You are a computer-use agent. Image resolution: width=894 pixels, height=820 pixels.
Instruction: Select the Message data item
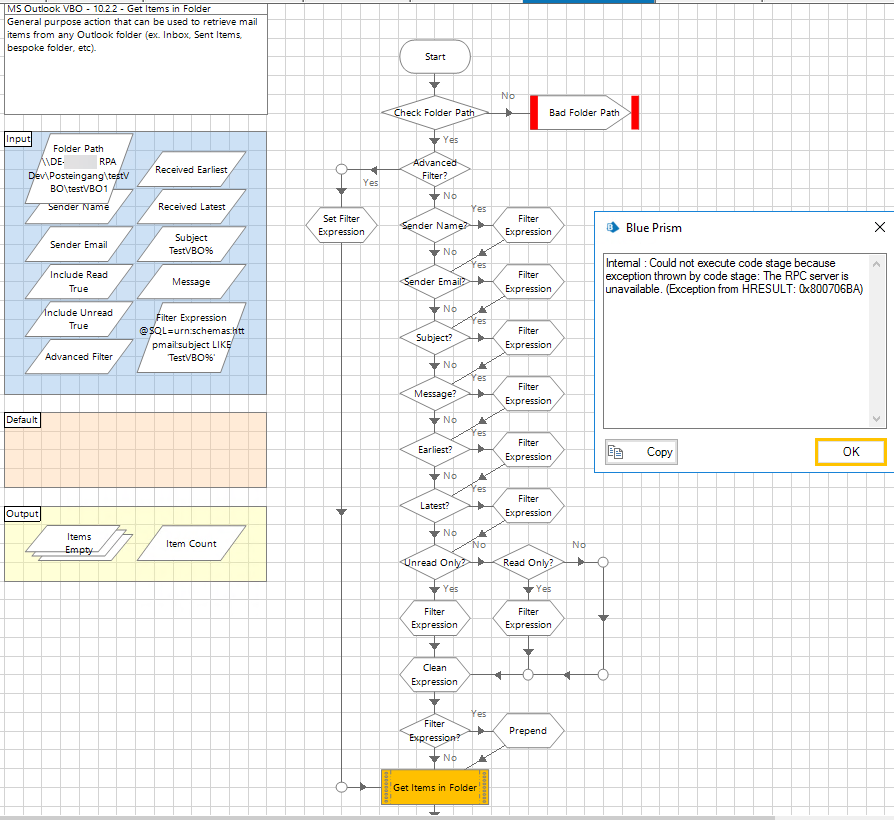click(192, 282)
